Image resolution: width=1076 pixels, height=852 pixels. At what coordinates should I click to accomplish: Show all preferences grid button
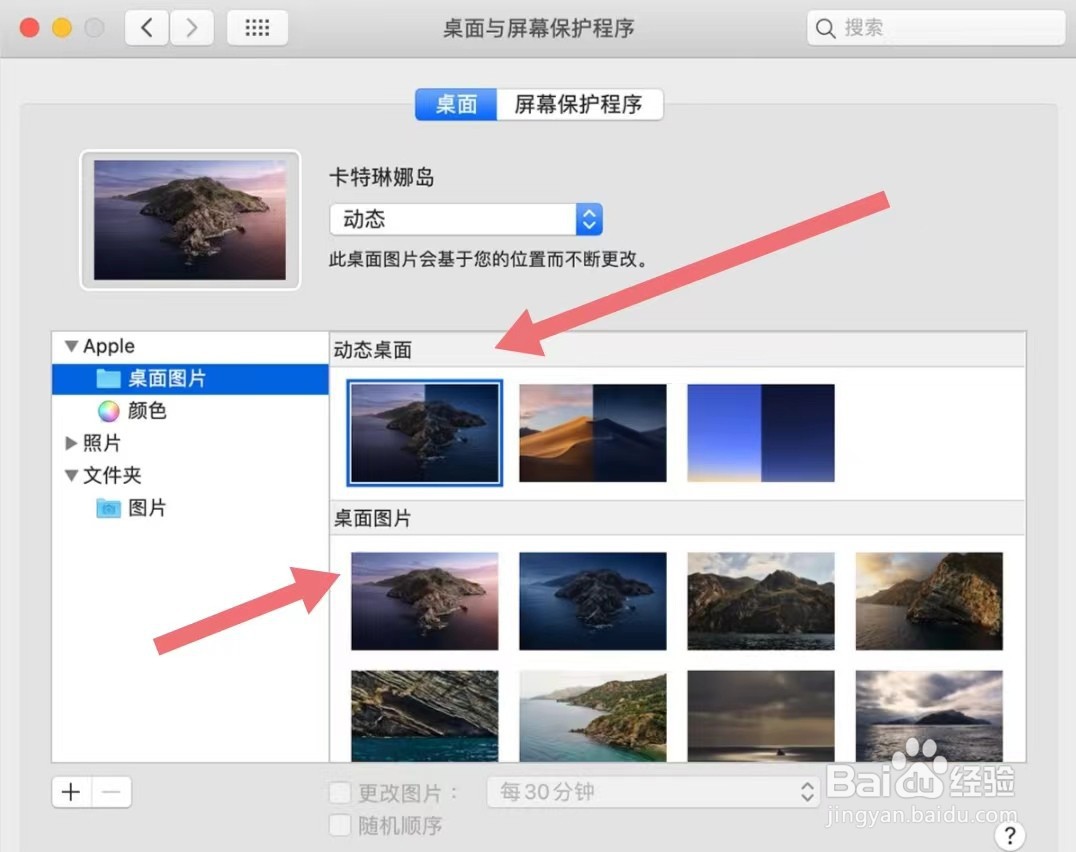pos(257,27)
